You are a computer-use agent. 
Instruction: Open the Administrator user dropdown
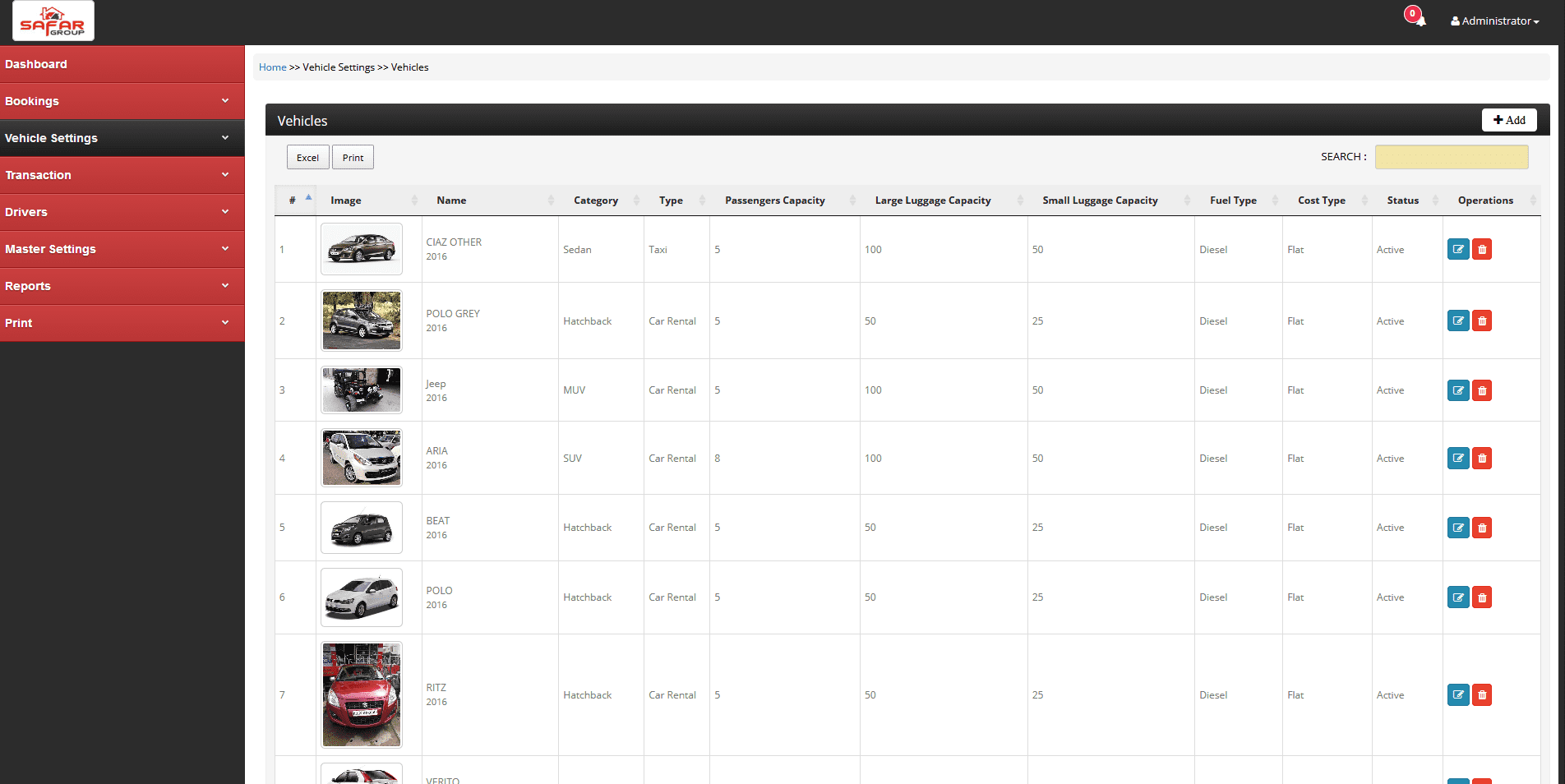click(1494, 21)
